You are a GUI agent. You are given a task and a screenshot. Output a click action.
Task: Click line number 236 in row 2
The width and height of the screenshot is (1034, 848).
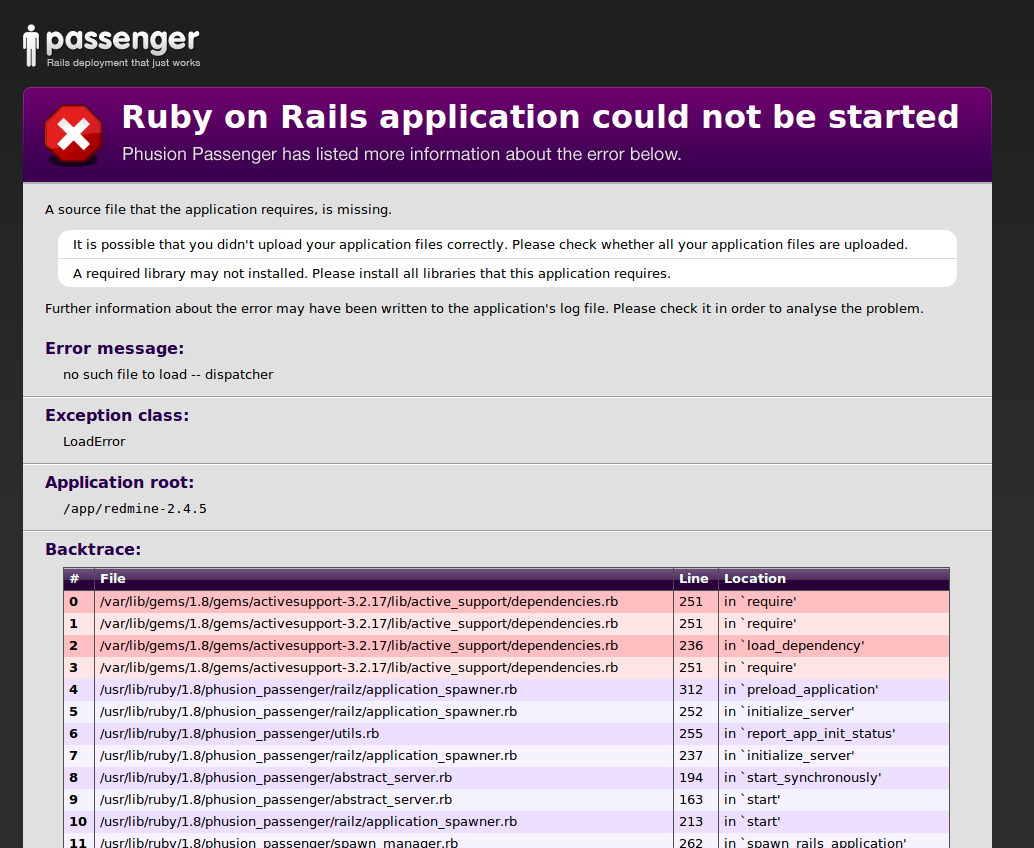point(691,646)
